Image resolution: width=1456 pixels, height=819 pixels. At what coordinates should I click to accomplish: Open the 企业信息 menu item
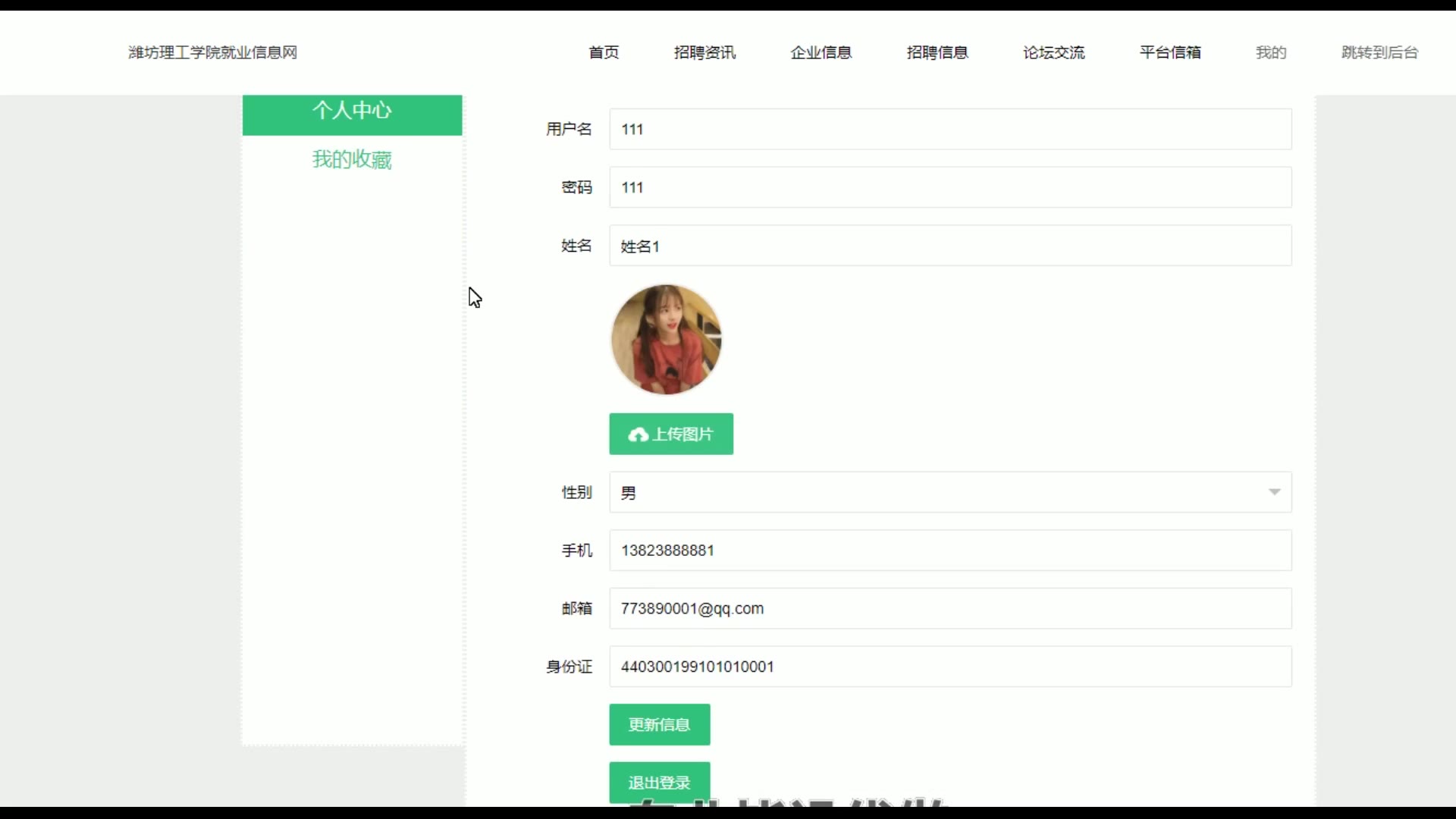(821, 52)
